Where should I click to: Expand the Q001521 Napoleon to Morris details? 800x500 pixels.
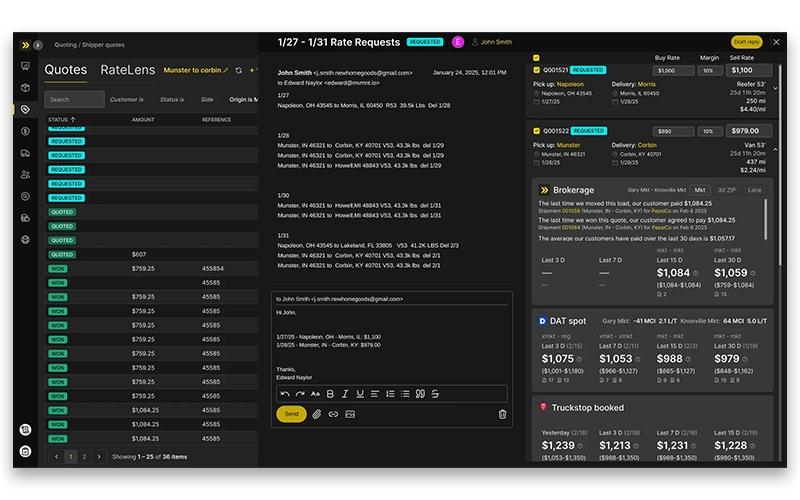[x=776, y=88]
